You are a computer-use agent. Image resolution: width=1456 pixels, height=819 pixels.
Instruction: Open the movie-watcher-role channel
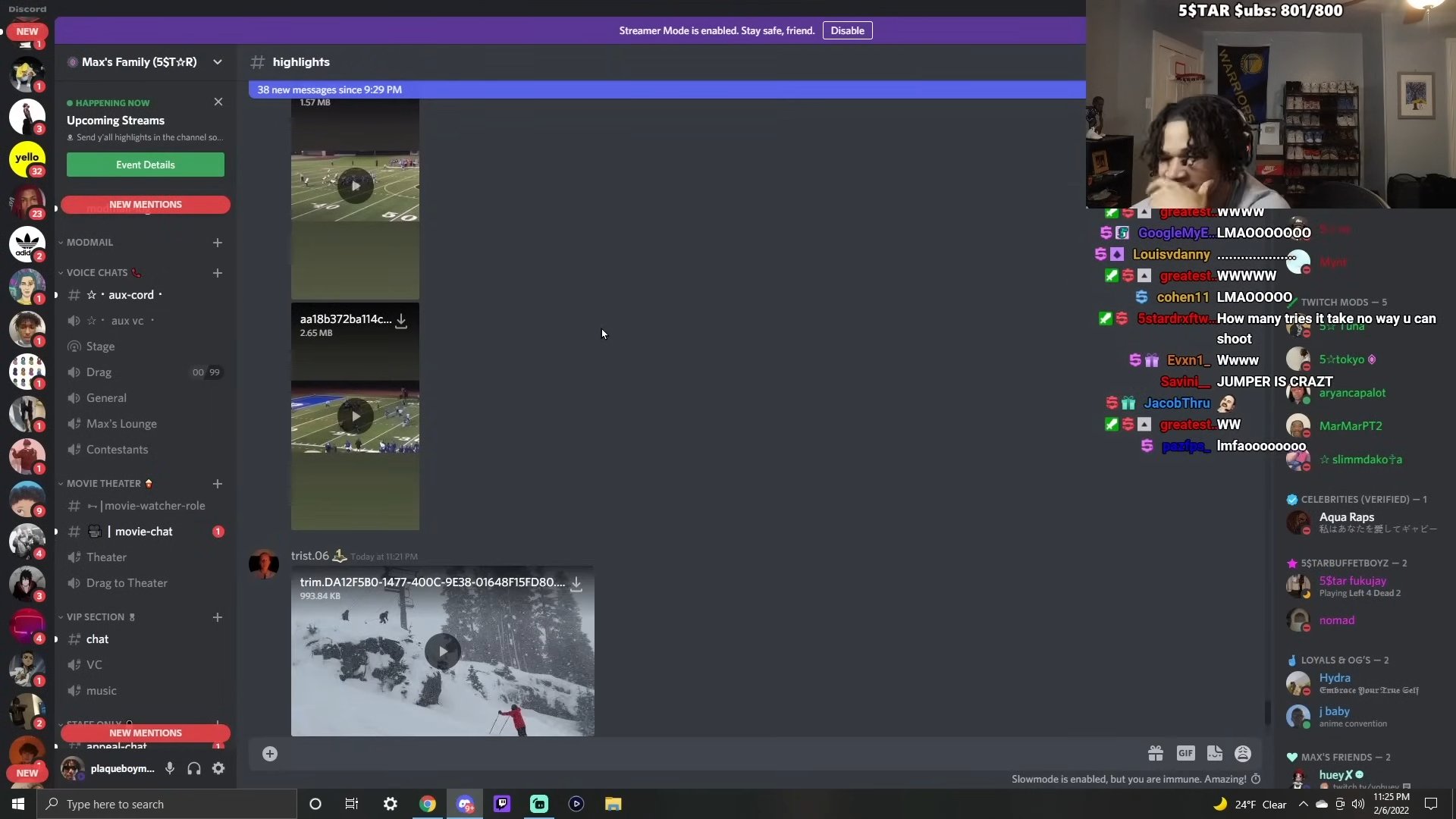click(146, 506)
